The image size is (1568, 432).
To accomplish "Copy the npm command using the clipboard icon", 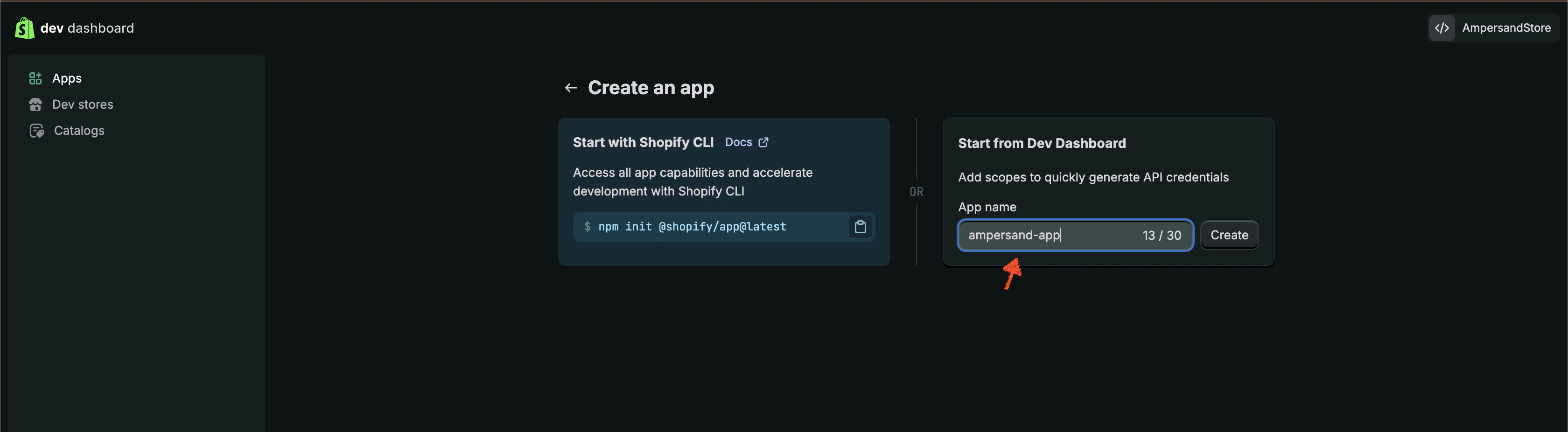I will pyautogui.click(x=860, y=226).
